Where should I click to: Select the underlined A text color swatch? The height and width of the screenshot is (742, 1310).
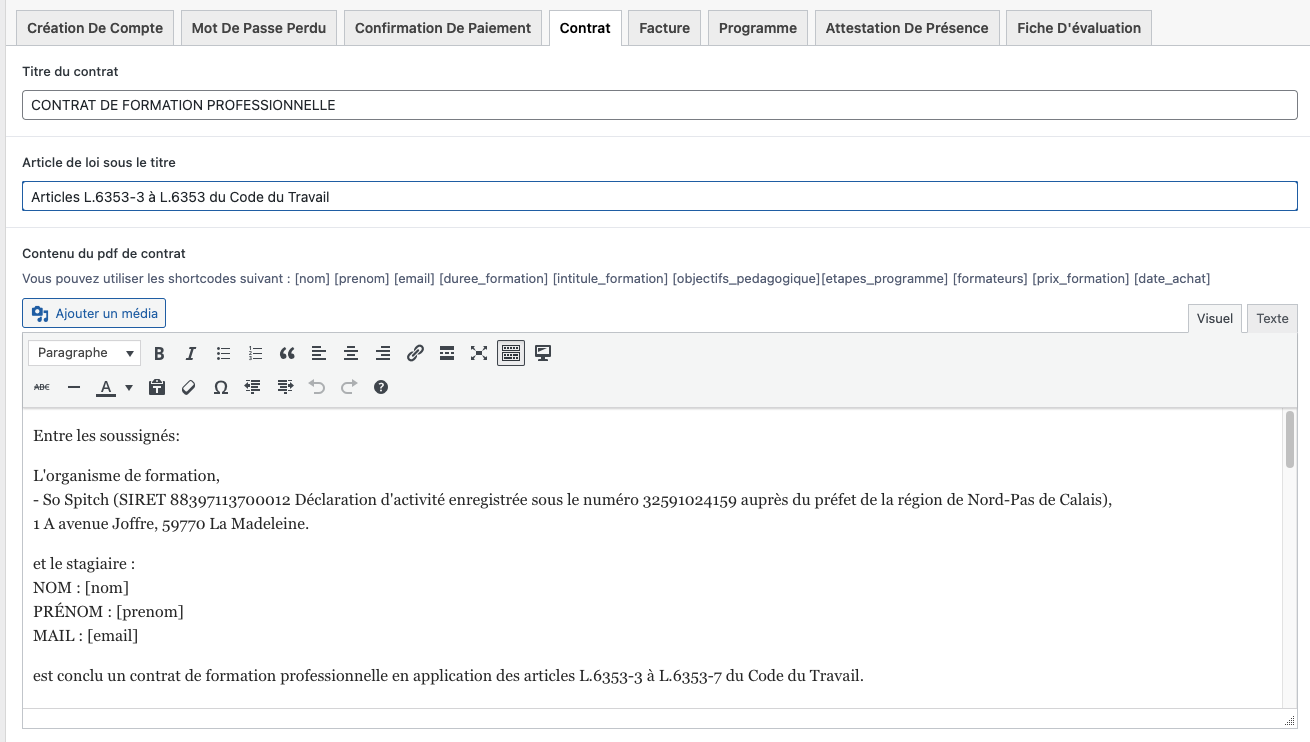click(105, 387)
